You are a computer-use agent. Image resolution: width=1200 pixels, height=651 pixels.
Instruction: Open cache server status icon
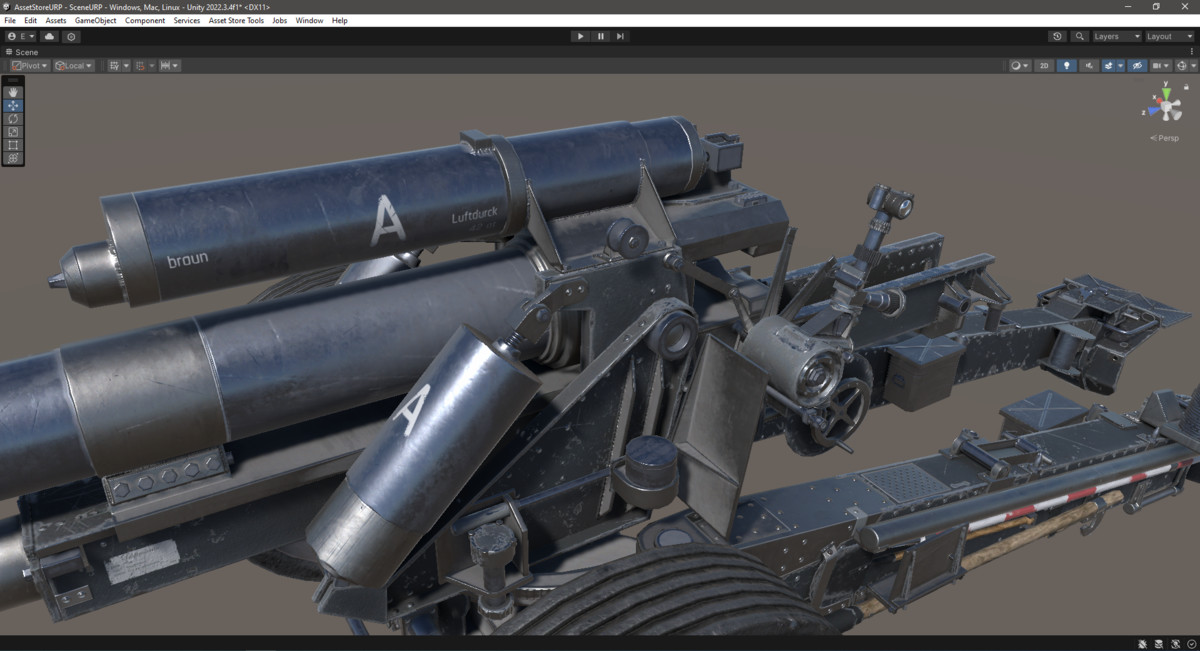[1160, 643]
